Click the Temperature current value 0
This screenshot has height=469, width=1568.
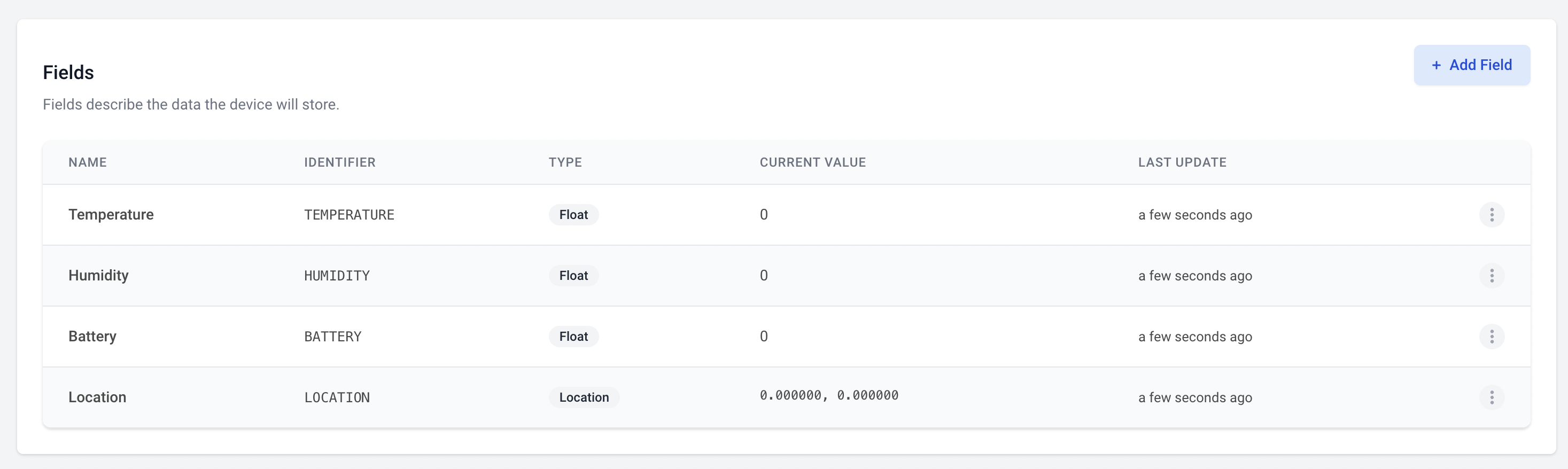click(763, 215)
